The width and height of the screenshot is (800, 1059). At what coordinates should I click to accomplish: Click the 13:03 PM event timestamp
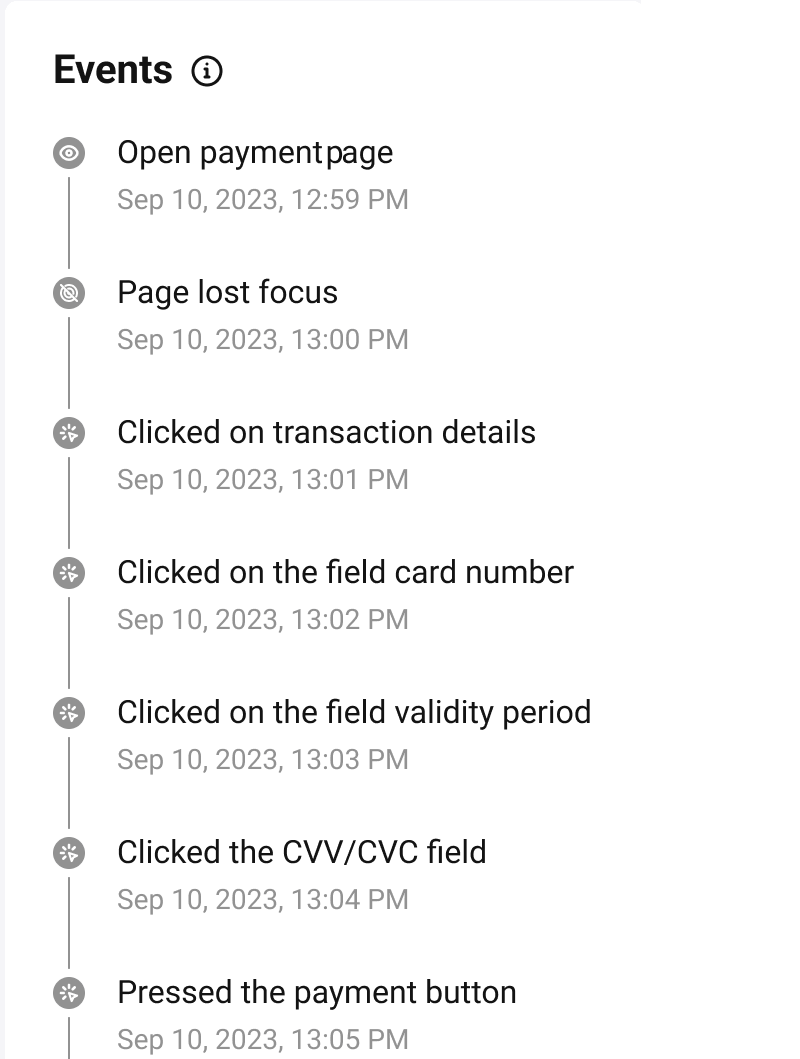[x=263, y=760]
